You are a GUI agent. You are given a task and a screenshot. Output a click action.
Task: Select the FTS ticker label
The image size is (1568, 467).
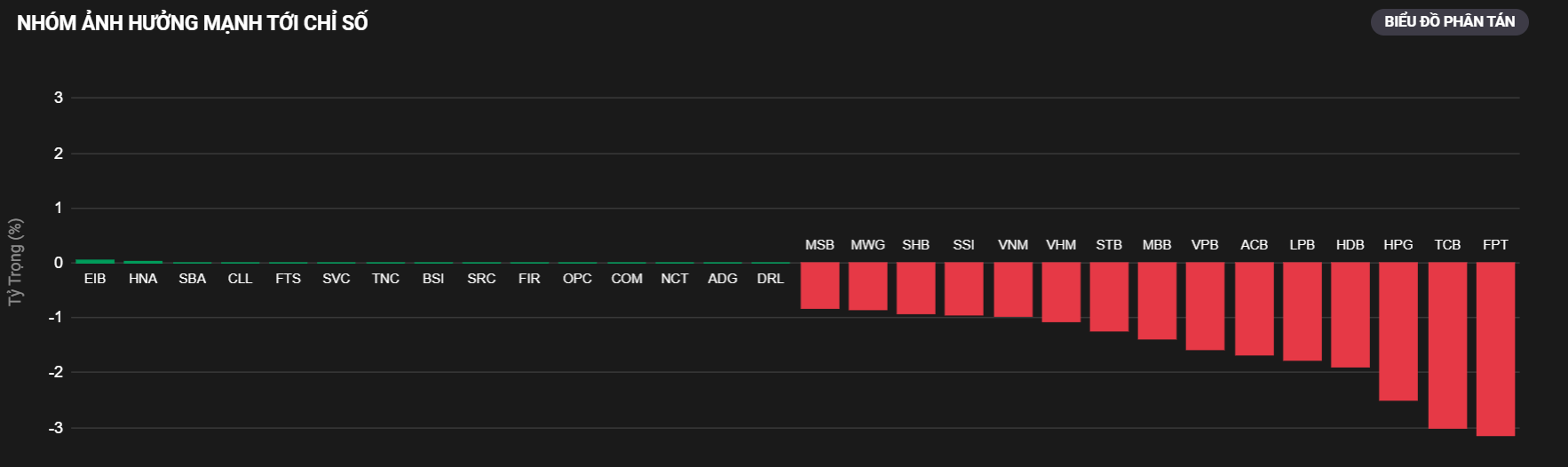(288, 279)
